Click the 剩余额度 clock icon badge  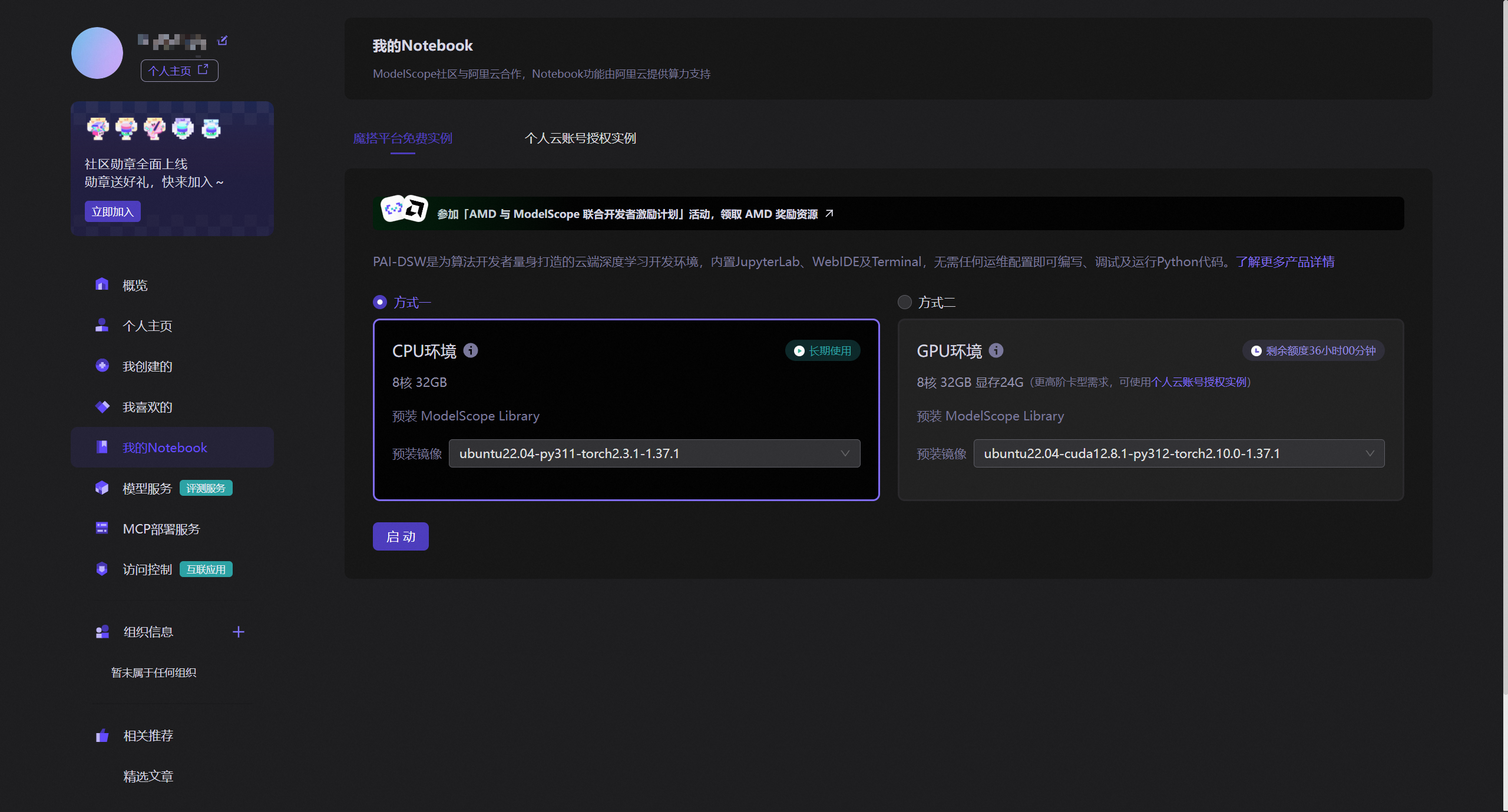1313,351
